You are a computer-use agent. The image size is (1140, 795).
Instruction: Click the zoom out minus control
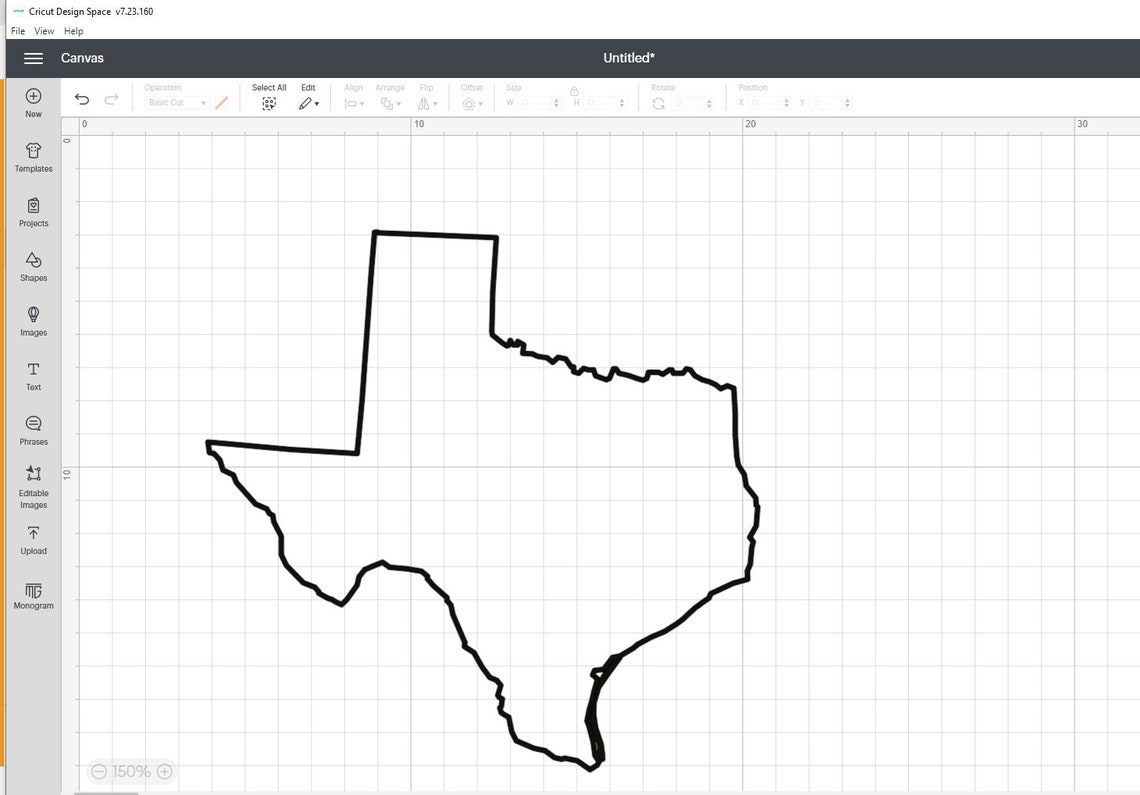98,771
